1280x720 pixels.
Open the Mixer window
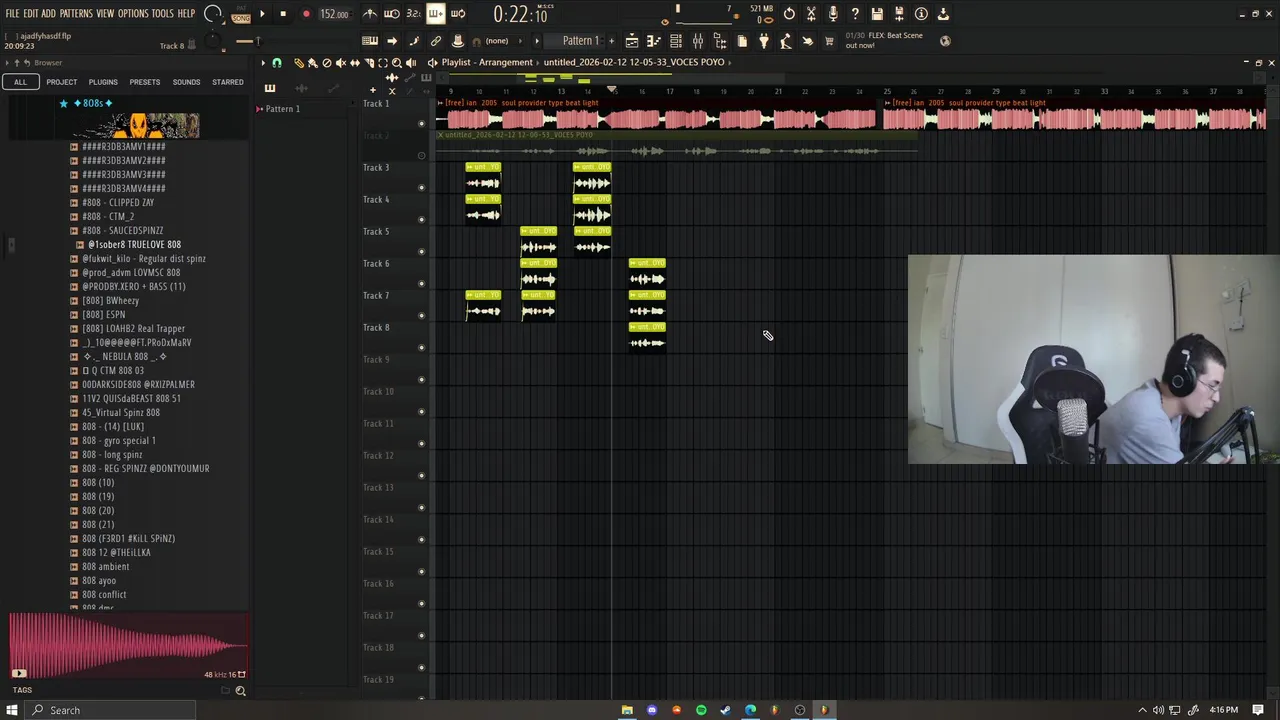point(698,41)
